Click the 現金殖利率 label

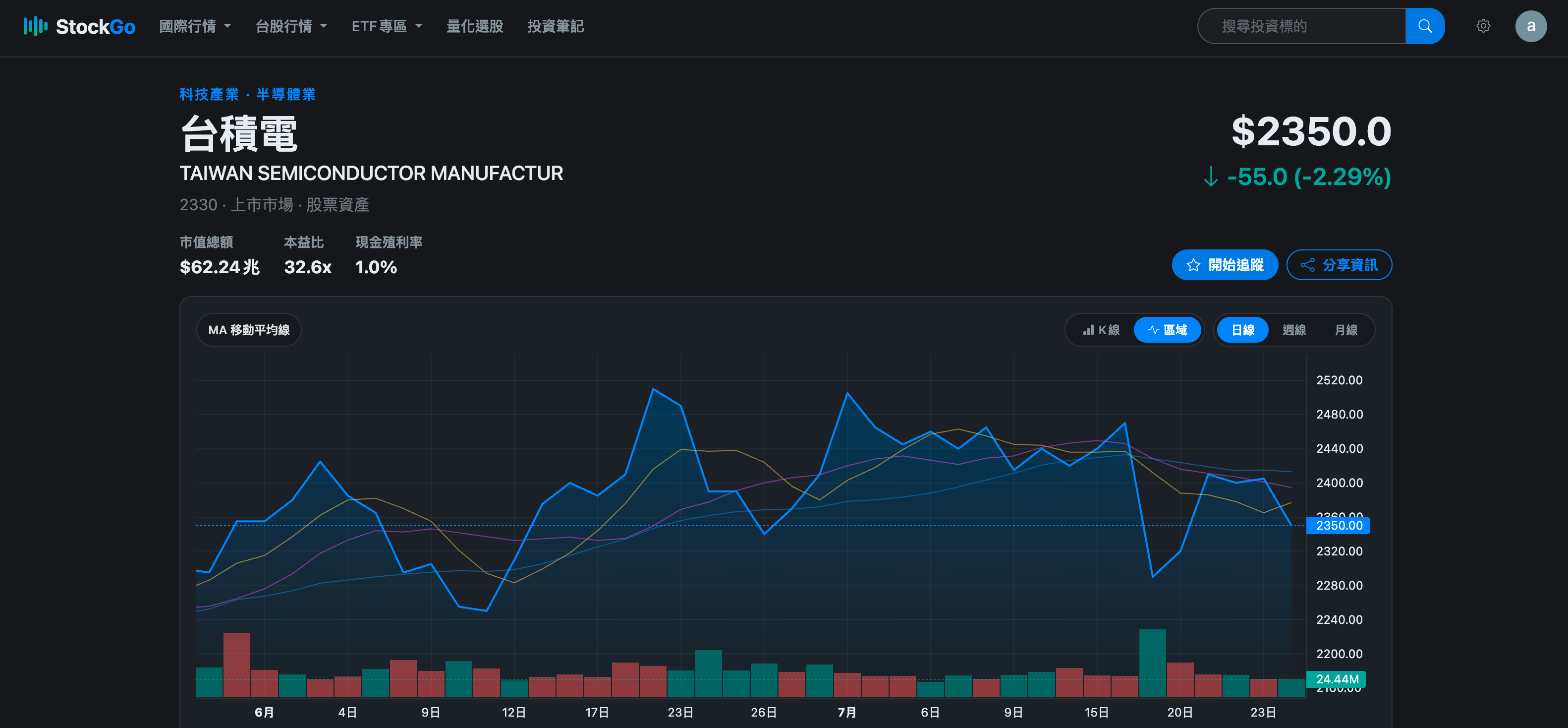(x=389, y=243)
